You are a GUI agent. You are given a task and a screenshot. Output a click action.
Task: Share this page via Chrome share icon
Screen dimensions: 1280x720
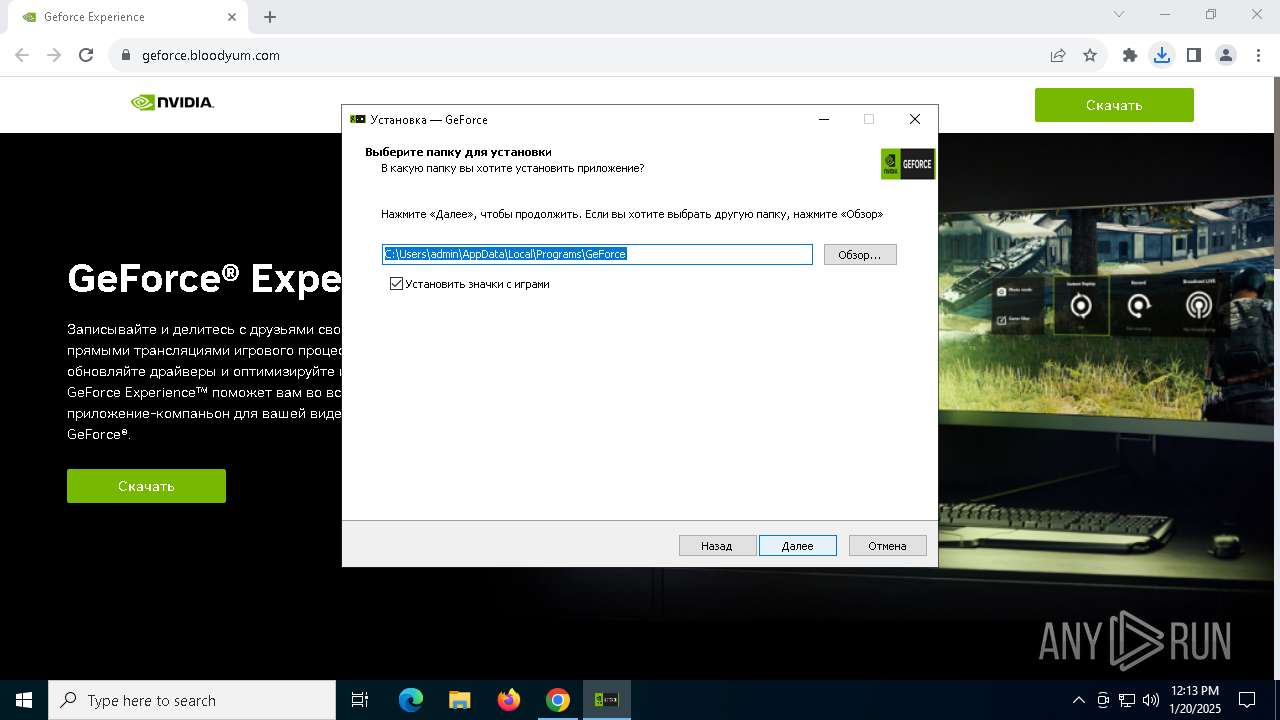pos(1058,55)
